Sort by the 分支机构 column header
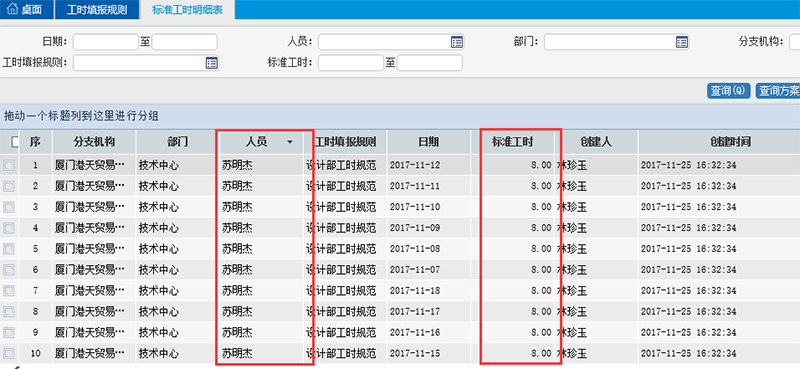 (94, 142)
